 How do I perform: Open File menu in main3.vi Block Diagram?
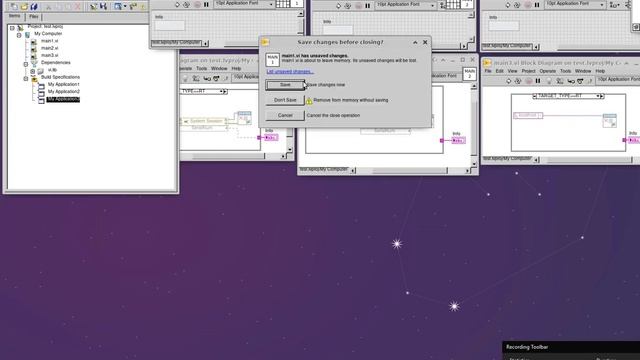488,71
